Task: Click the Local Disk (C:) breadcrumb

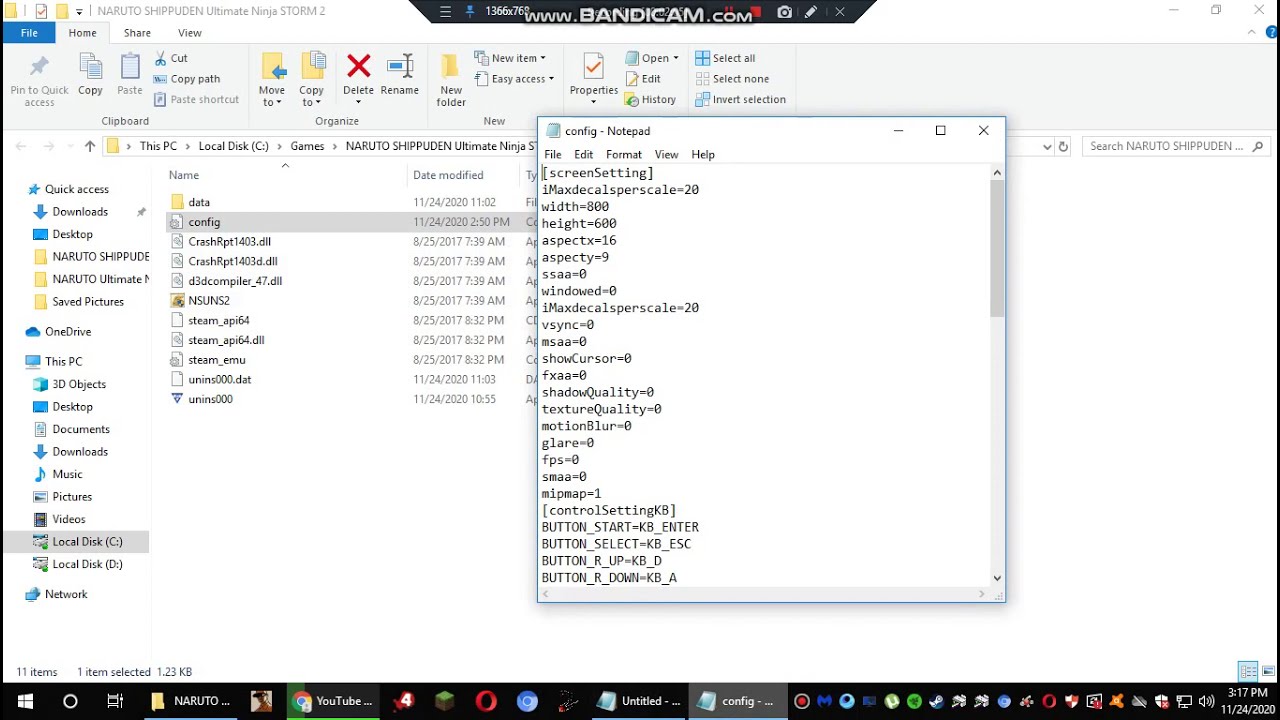Action: click(x=233, y=146)
